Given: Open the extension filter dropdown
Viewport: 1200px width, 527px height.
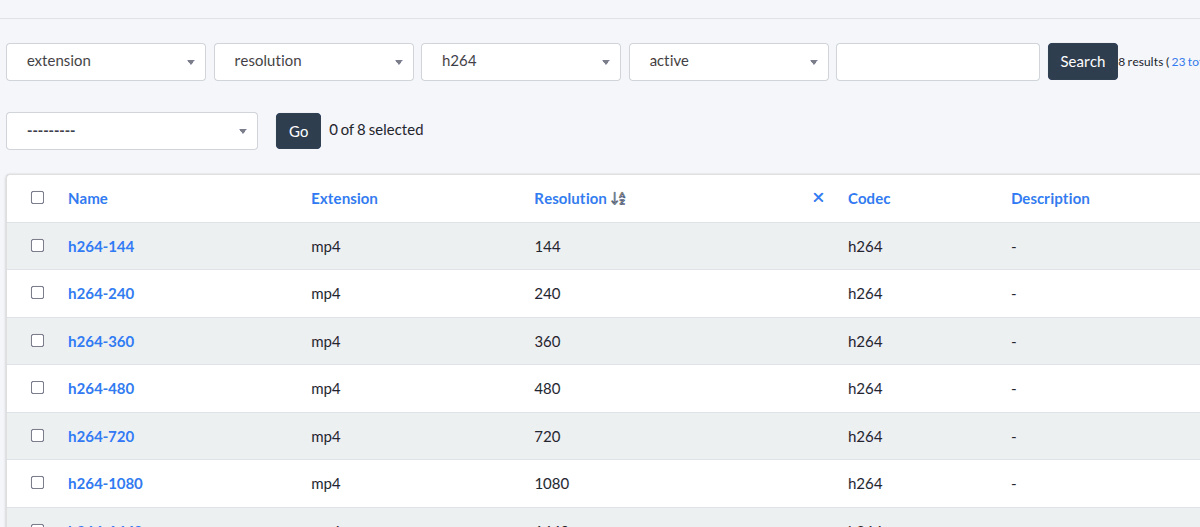Looking at the screenshot, I should pyautogui.click(x=106, y=62).
